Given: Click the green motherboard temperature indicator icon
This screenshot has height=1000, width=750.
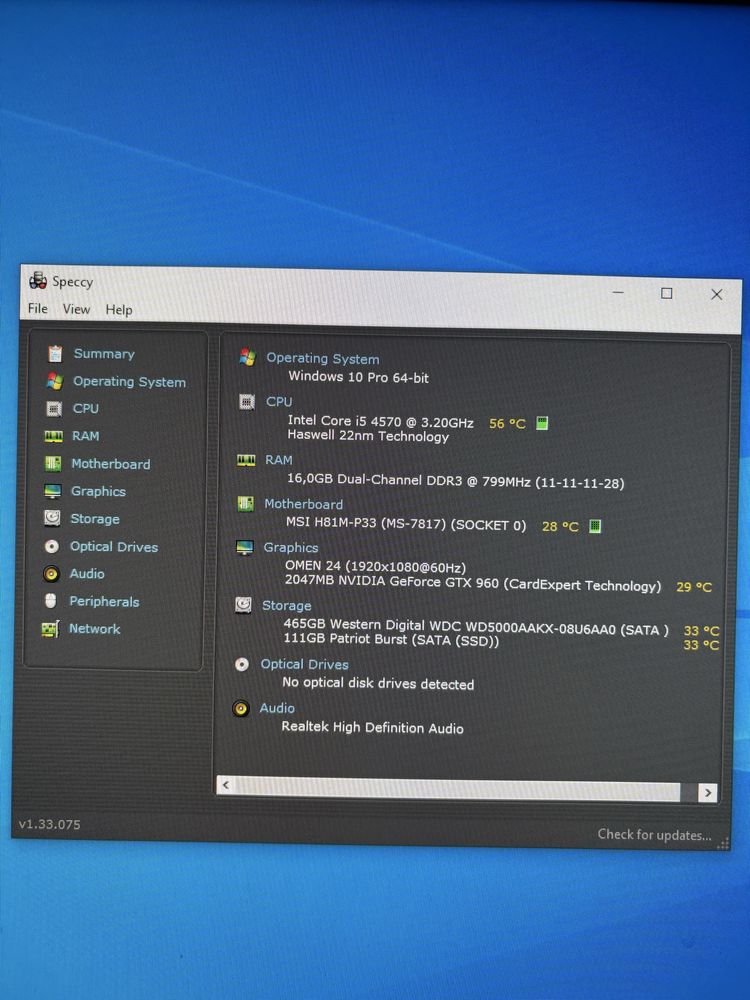Looking at the screenshot, I should point(594,526).
